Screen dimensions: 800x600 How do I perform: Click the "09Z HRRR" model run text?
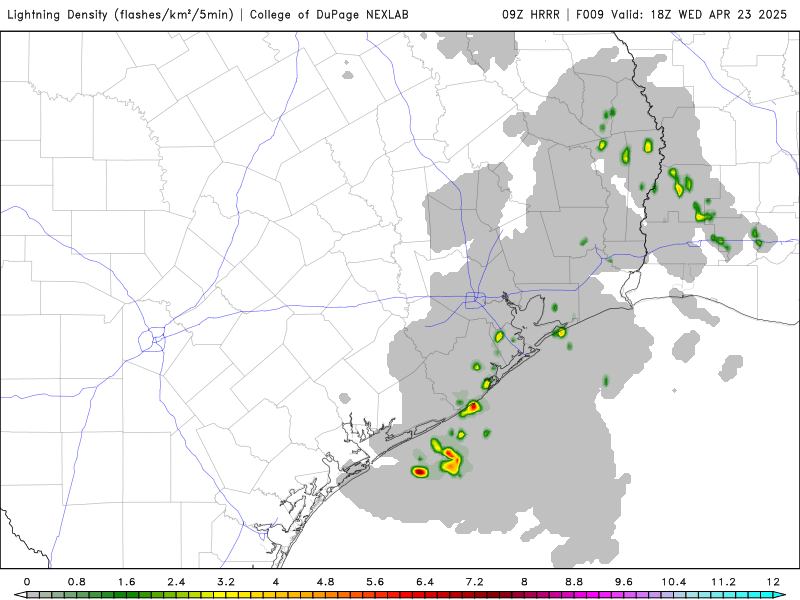pos(531,15)
